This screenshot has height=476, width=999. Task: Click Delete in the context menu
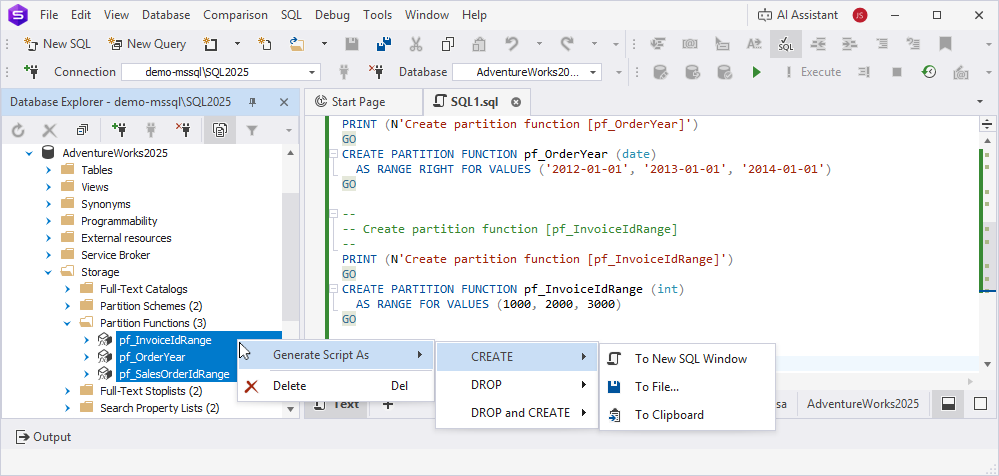(336, 386)
